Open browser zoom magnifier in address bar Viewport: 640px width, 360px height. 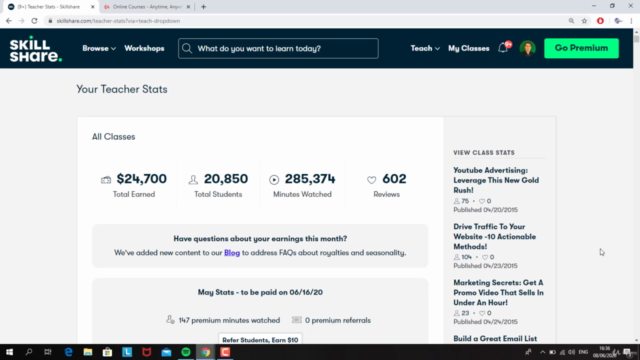571,21
